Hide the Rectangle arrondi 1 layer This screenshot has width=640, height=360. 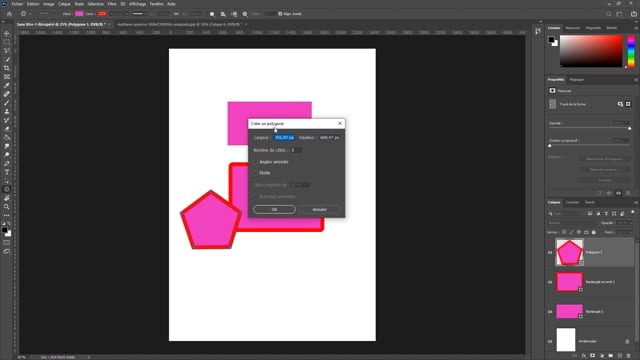pos(550,282)
